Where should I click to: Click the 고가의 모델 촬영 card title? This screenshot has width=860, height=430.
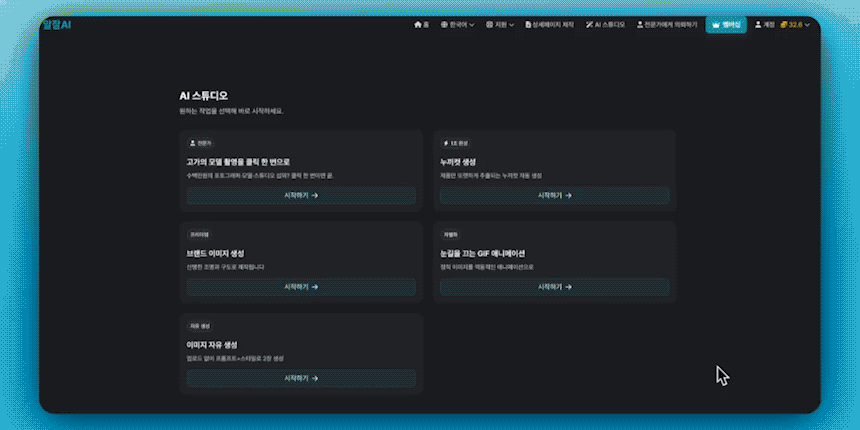click(x=238, y=161)
